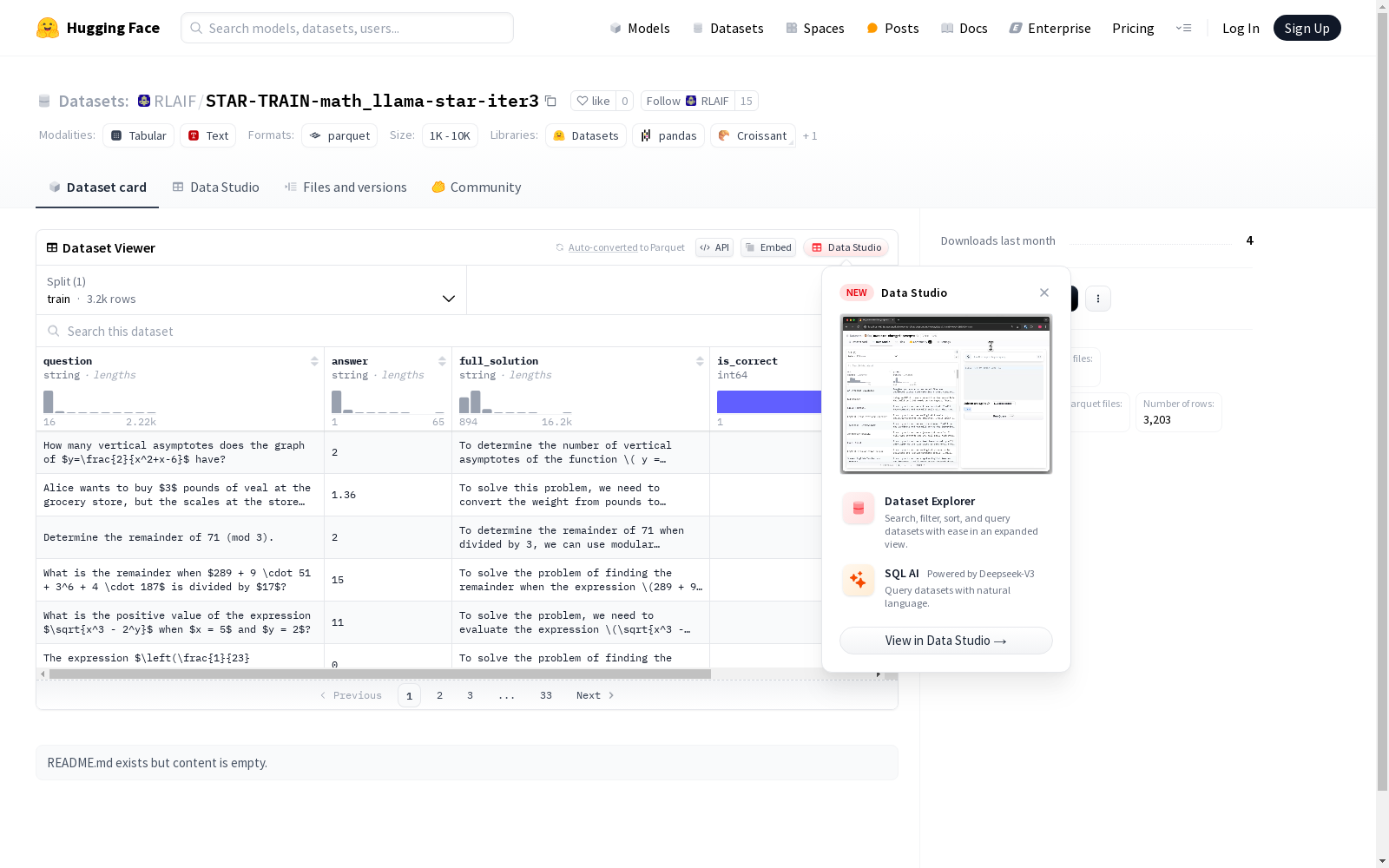This screenshot has width=1389, height=868.
Task: Go to the Next page of rows
Action: [x=596, y=695]
